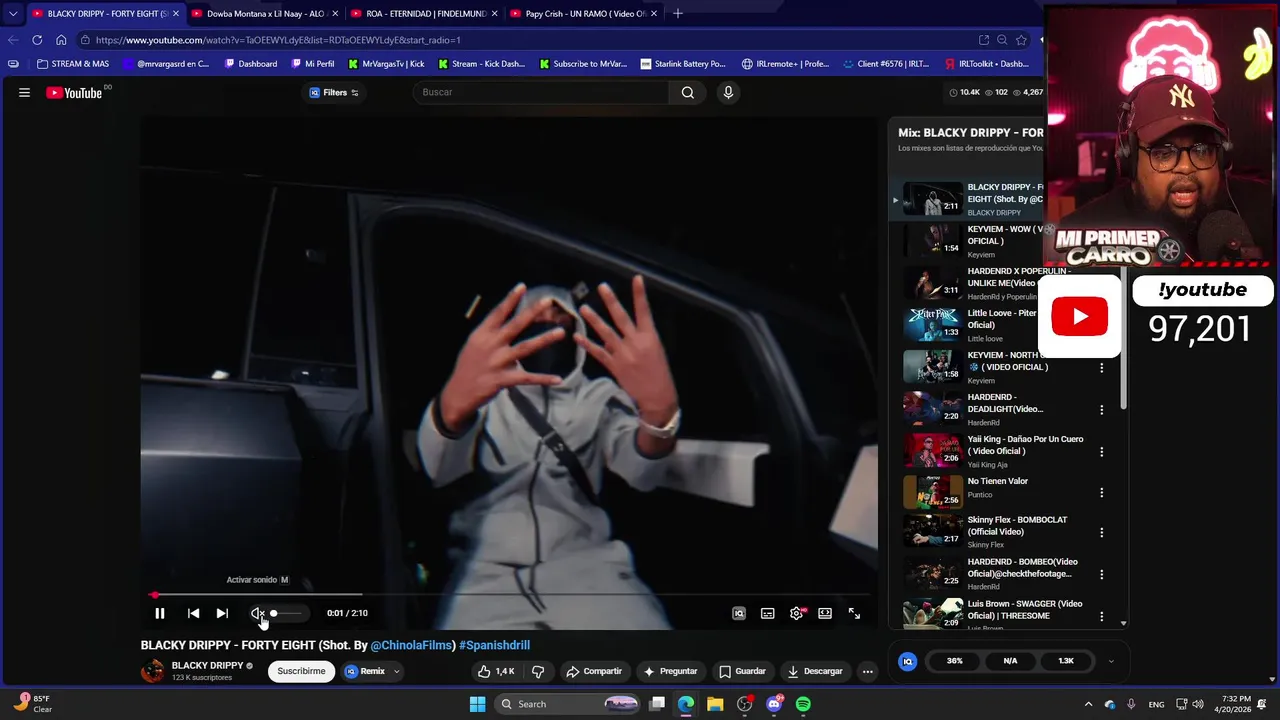Image resolution: width=1280 pixels, height=720 pixels.
Task: Skip to next video in player
Action: (x=222, y=613)
